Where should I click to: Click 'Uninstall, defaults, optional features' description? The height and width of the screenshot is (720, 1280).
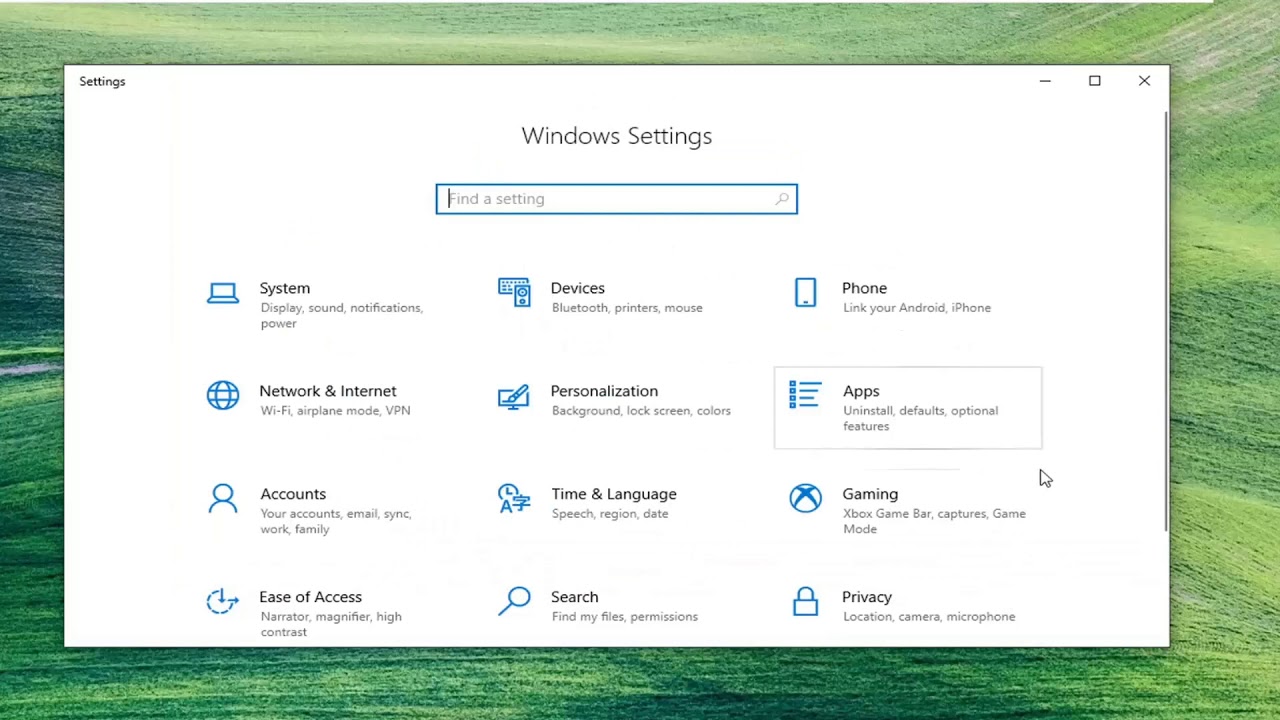[x=920, y=418]
